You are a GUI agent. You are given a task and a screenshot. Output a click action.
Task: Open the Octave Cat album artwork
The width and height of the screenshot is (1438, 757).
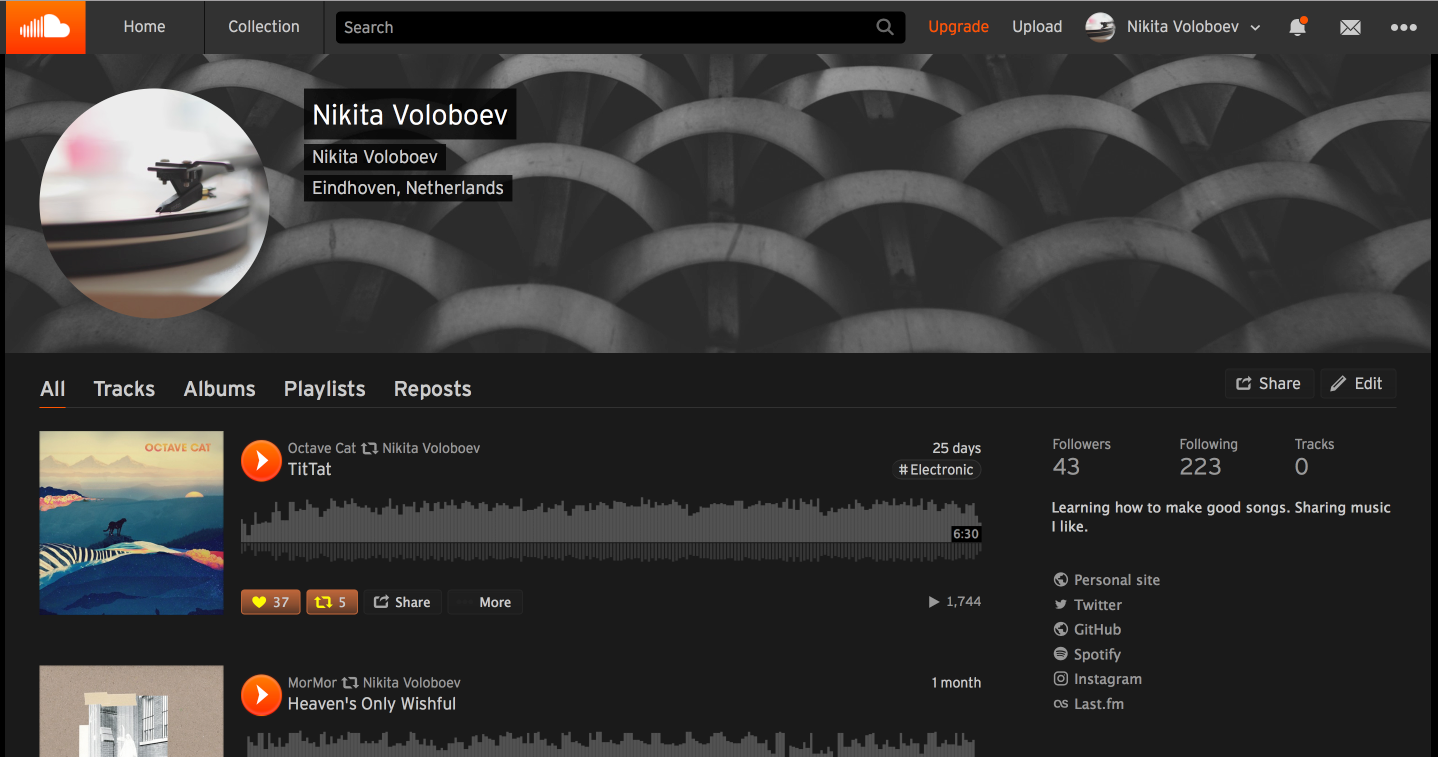[x=132, y=523]
